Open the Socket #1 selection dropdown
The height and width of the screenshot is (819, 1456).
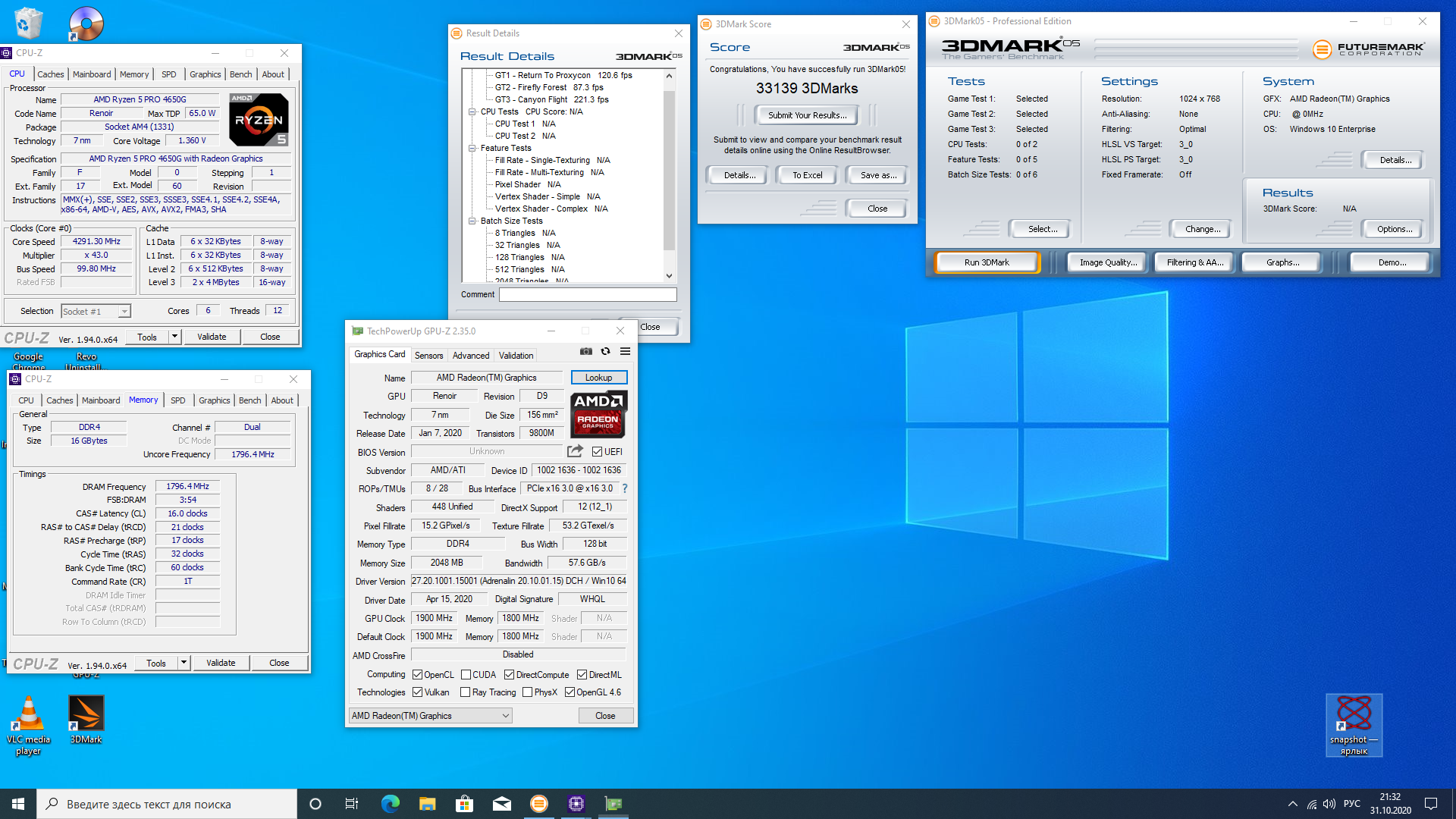coord(96,311)
